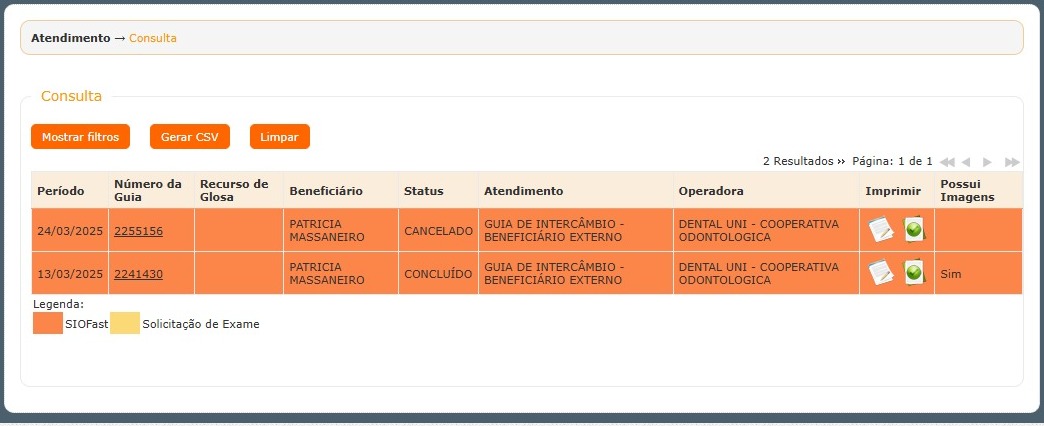The width and height of the screenshot is (1044, 426).
Task: Click the Página: 1 de 1 indicator
Action: point(892,161)
